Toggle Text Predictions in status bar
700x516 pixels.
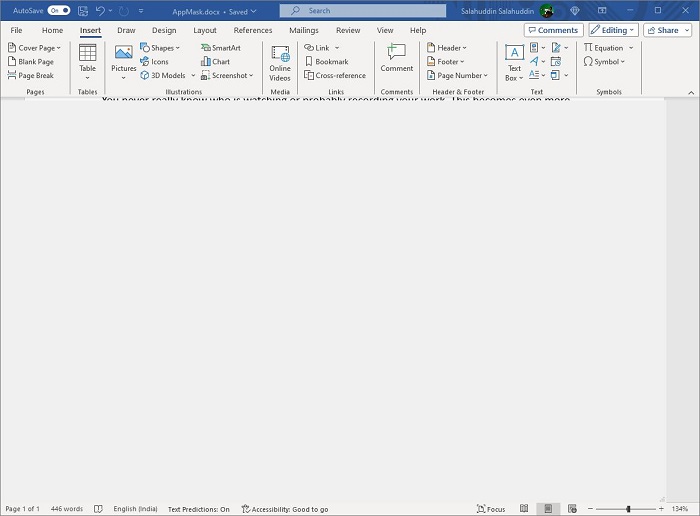pyautogui.click(x=198, y=509)
